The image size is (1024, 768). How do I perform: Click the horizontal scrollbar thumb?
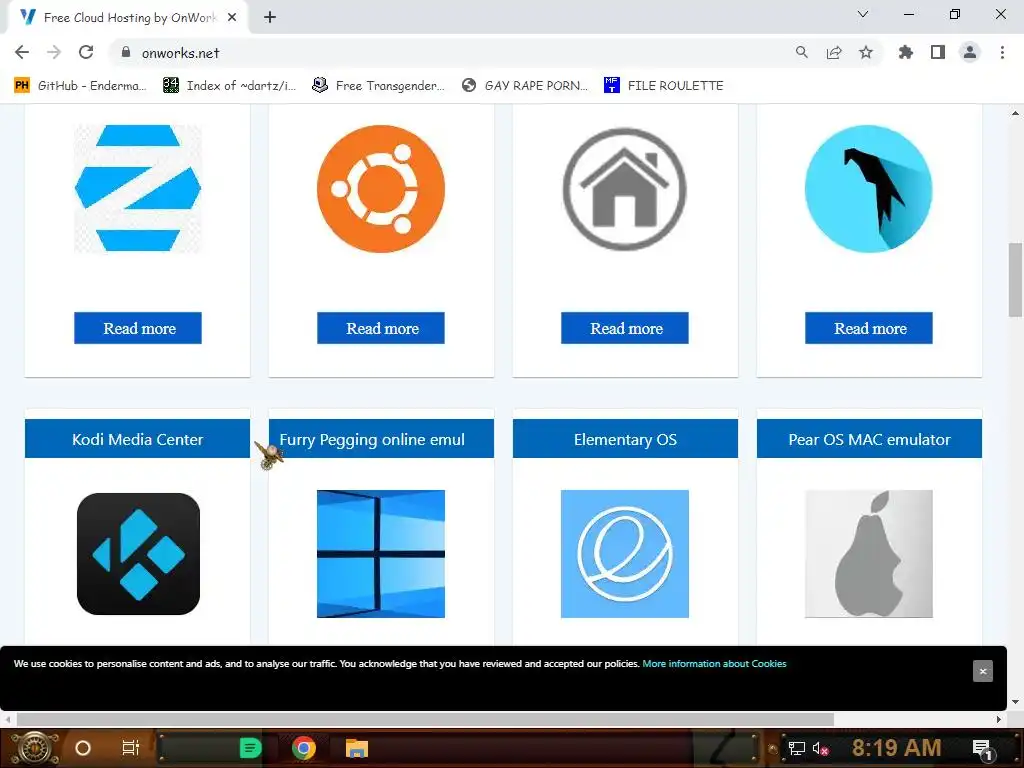[425, 720]
